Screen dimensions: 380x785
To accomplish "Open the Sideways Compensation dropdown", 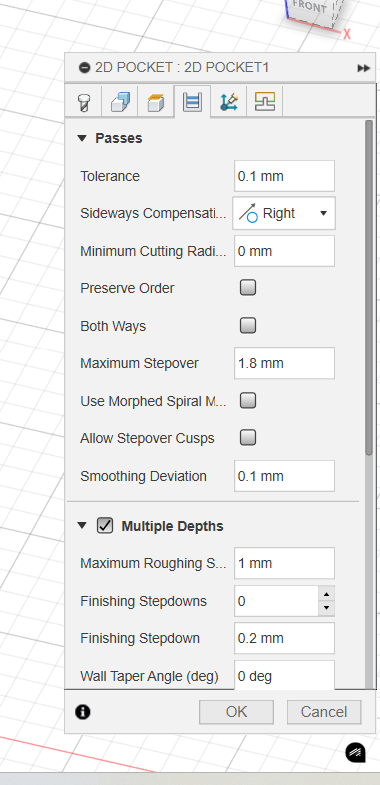I will click(x=284, y=213).
